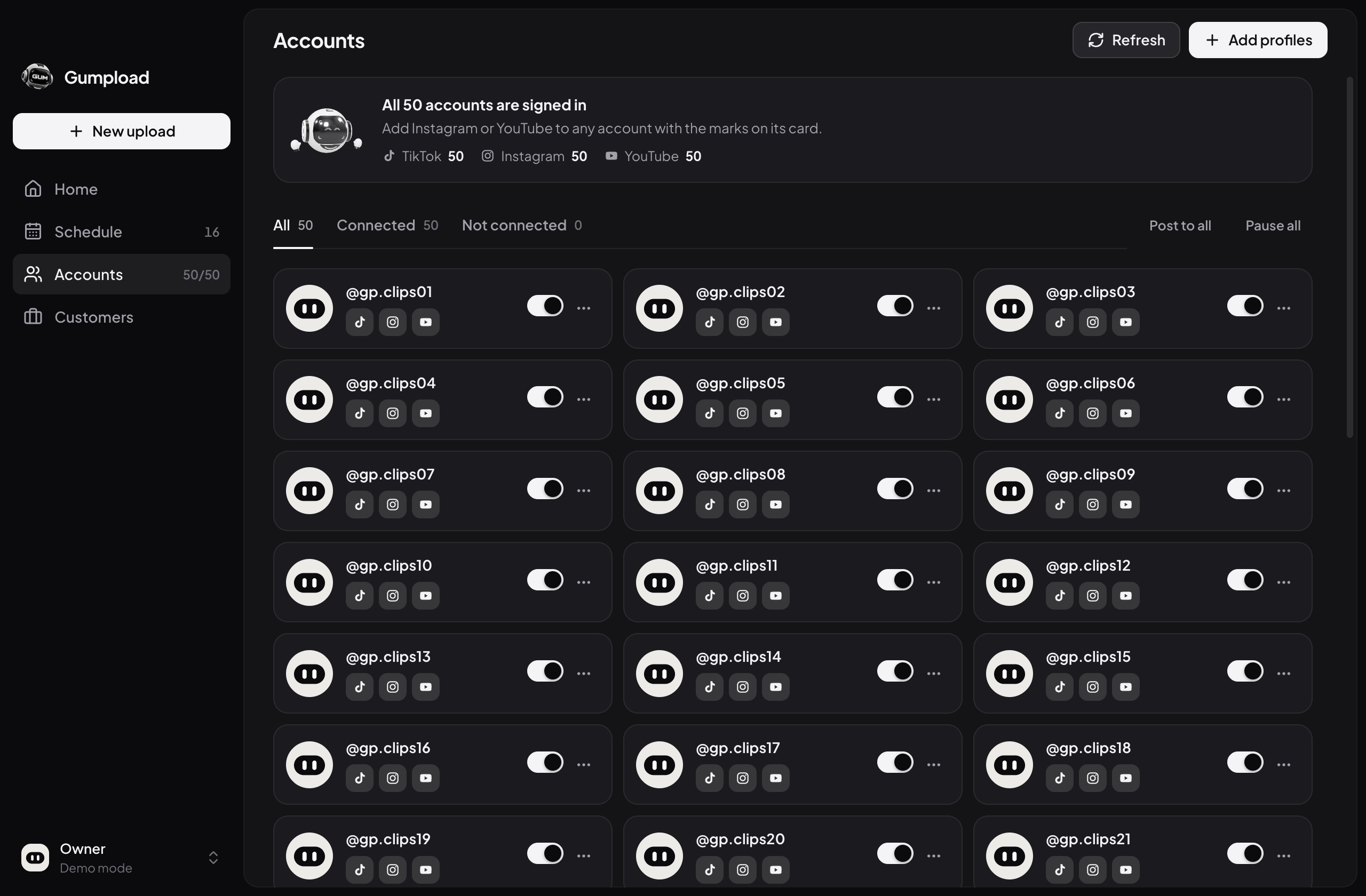The height and width of the screenshot is (896, 1366).
Task: Click the Gumpload robot logo
Action: (x=37, y=77)
